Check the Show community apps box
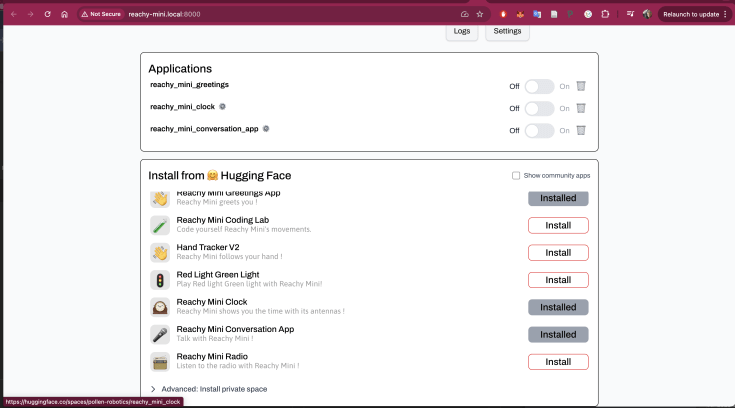 coord(516,175)
